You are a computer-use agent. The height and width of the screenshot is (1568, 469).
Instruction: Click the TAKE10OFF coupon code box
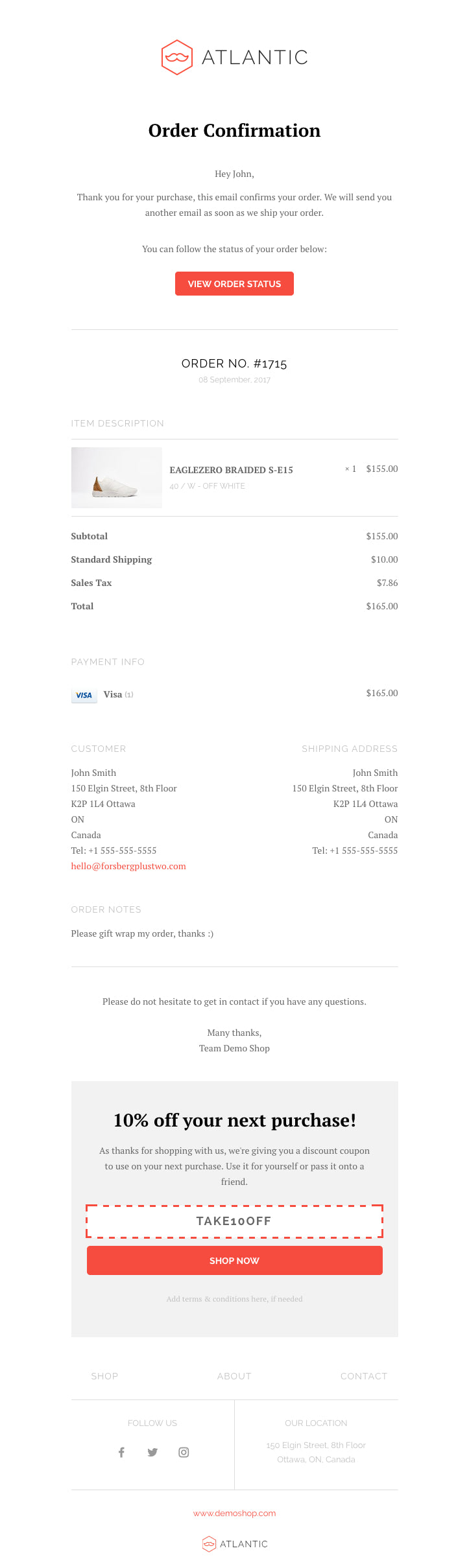234,1221
